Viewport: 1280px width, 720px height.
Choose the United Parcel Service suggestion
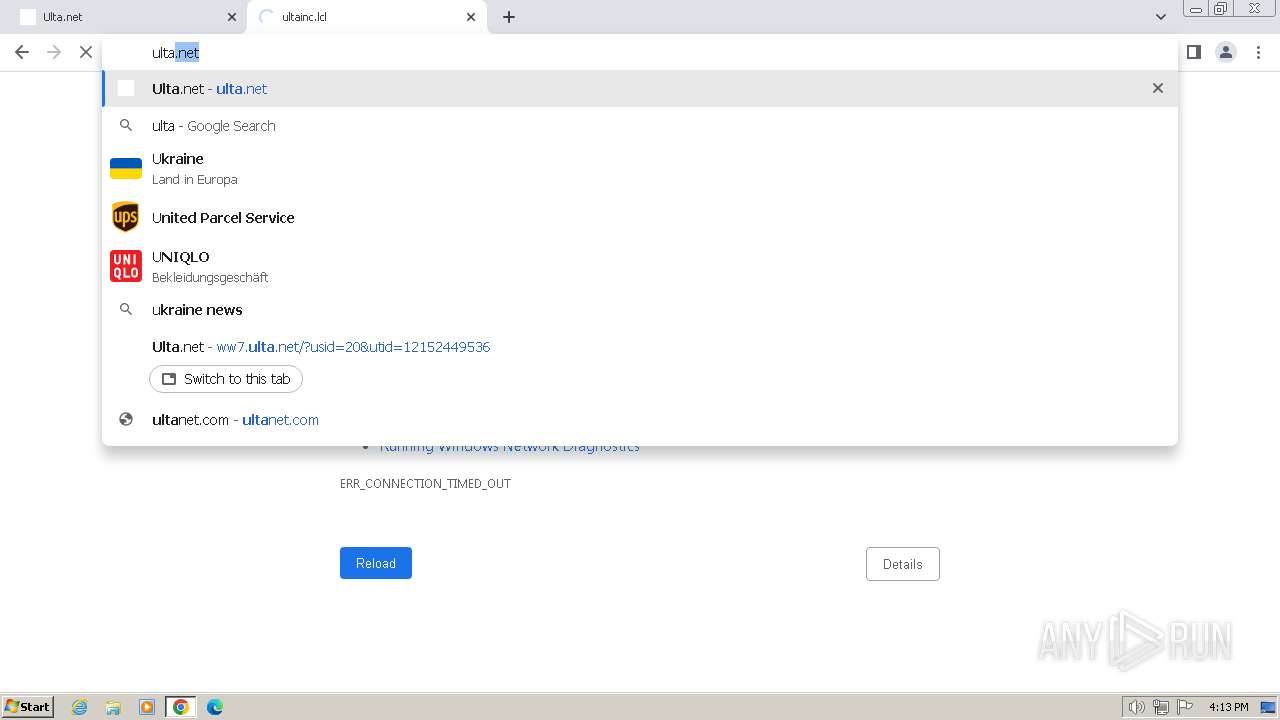[640, 217]
